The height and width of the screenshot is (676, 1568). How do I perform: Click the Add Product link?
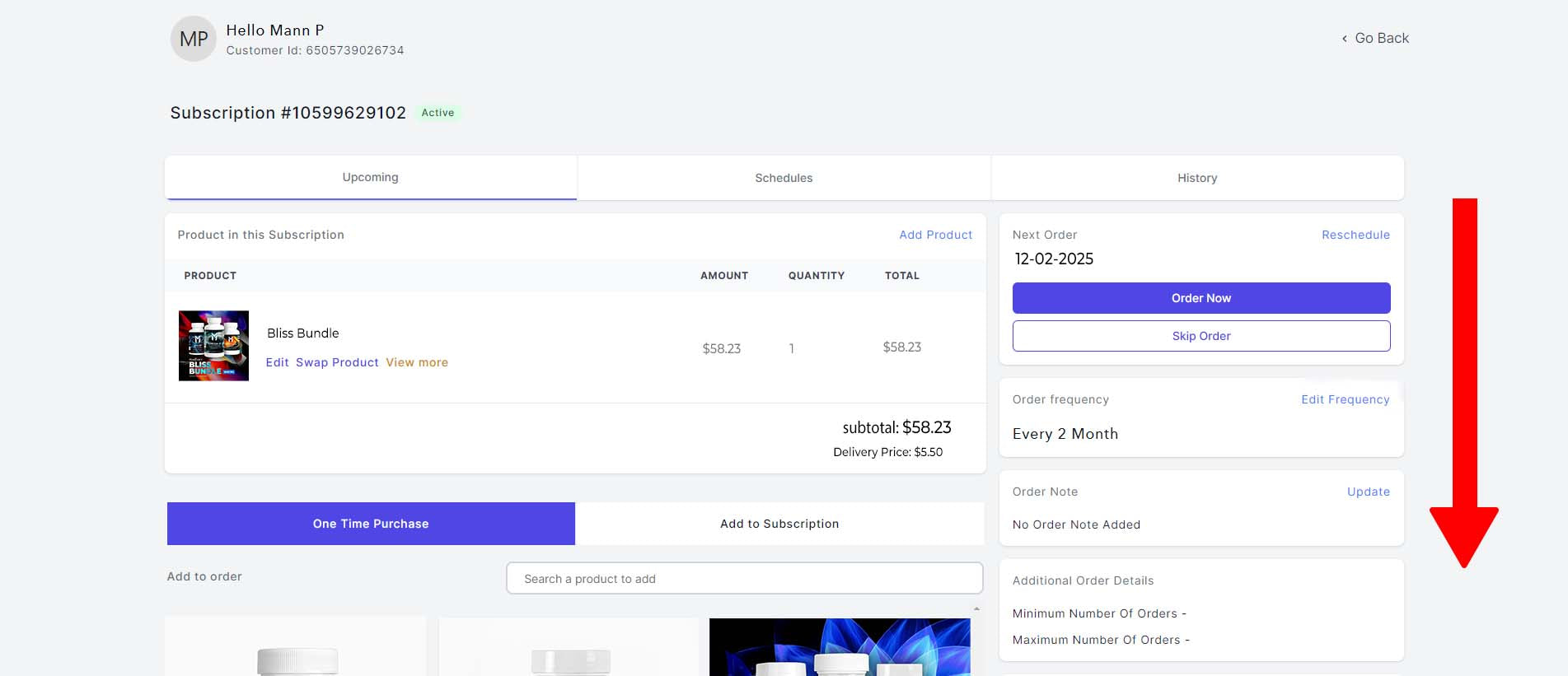tap(935, 235)
